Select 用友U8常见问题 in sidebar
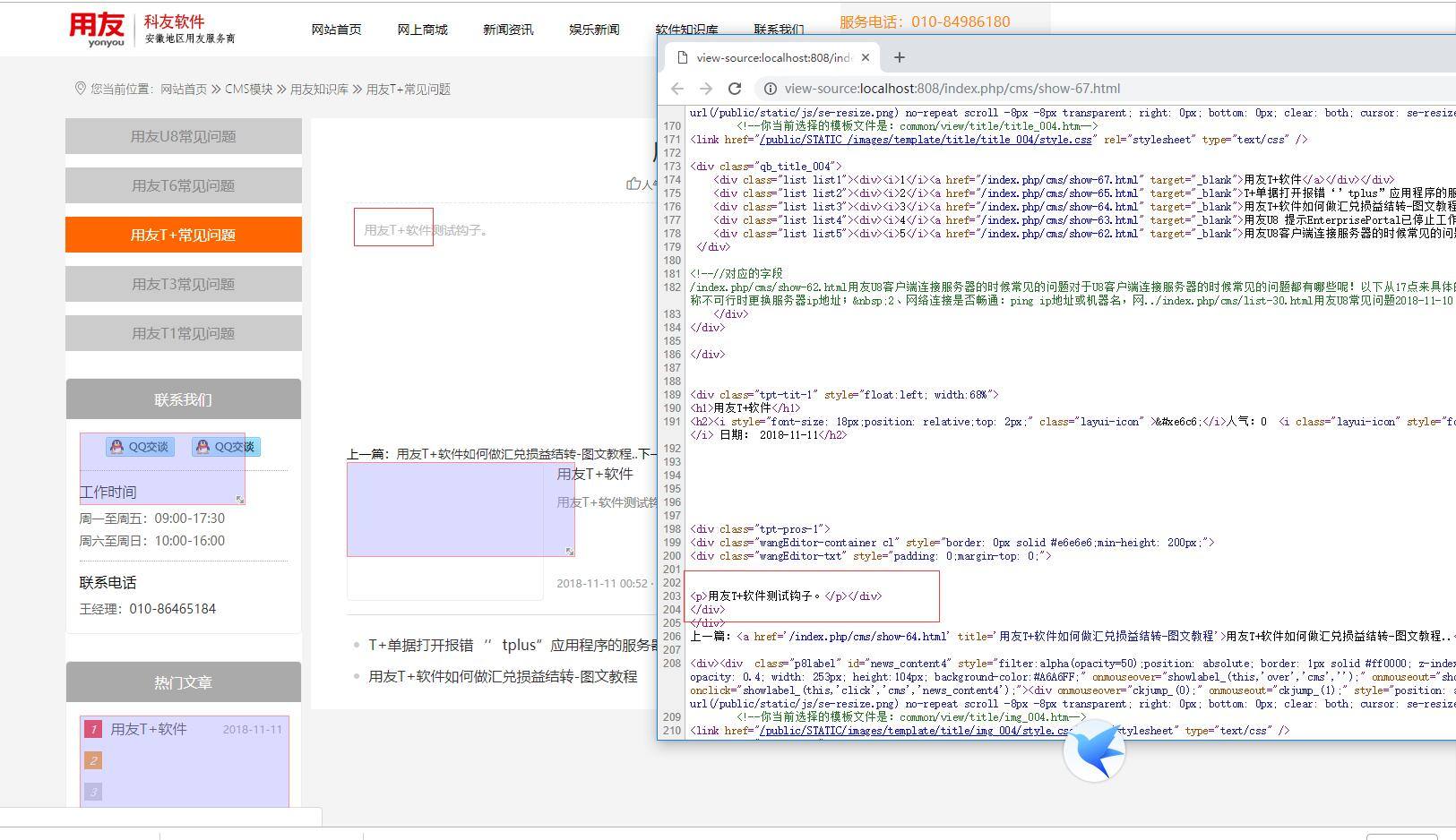 [183, 136]
